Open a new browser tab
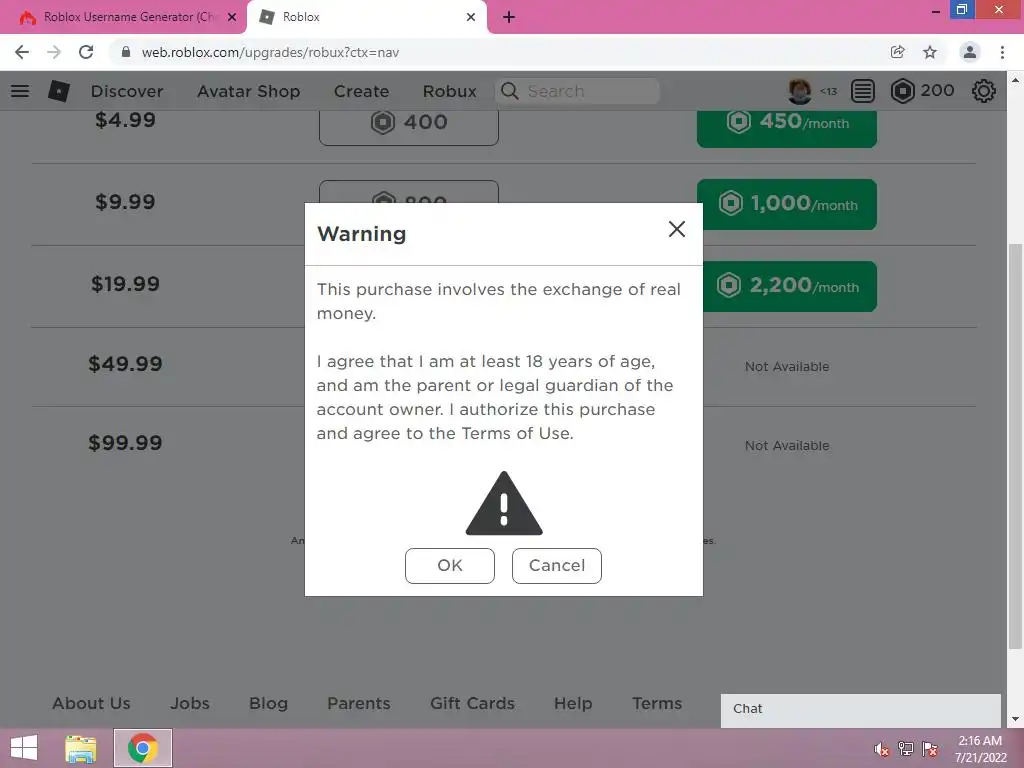 [509, 17]
